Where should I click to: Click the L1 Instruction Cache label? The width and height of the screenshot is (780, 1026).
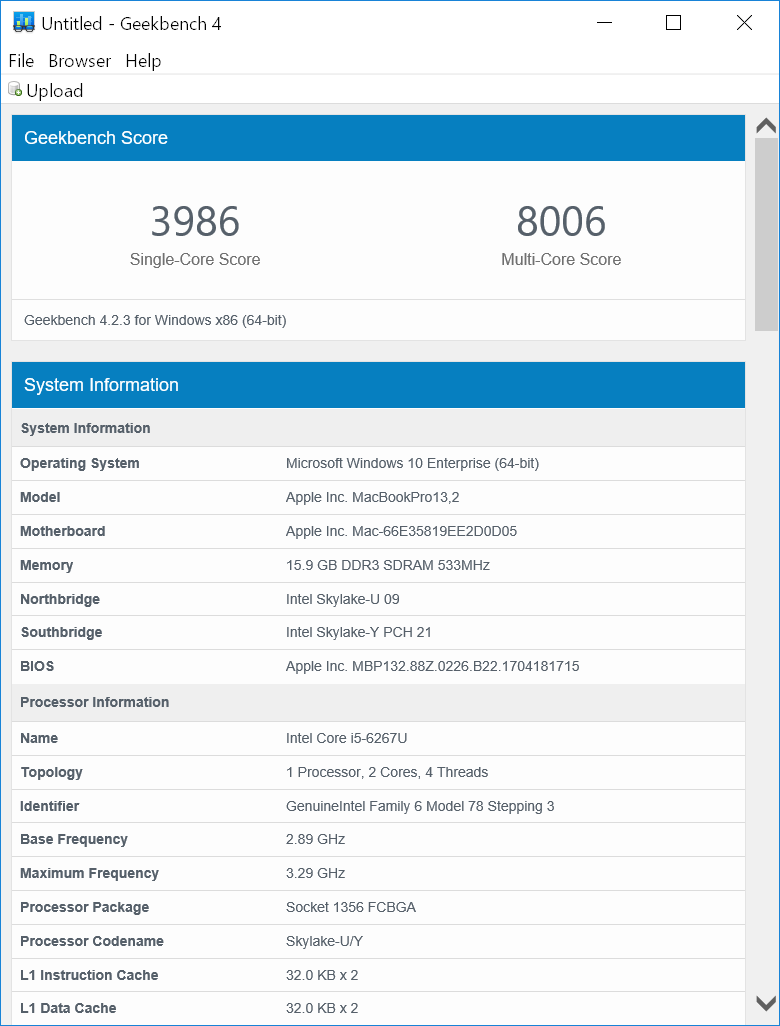[90, 975]
